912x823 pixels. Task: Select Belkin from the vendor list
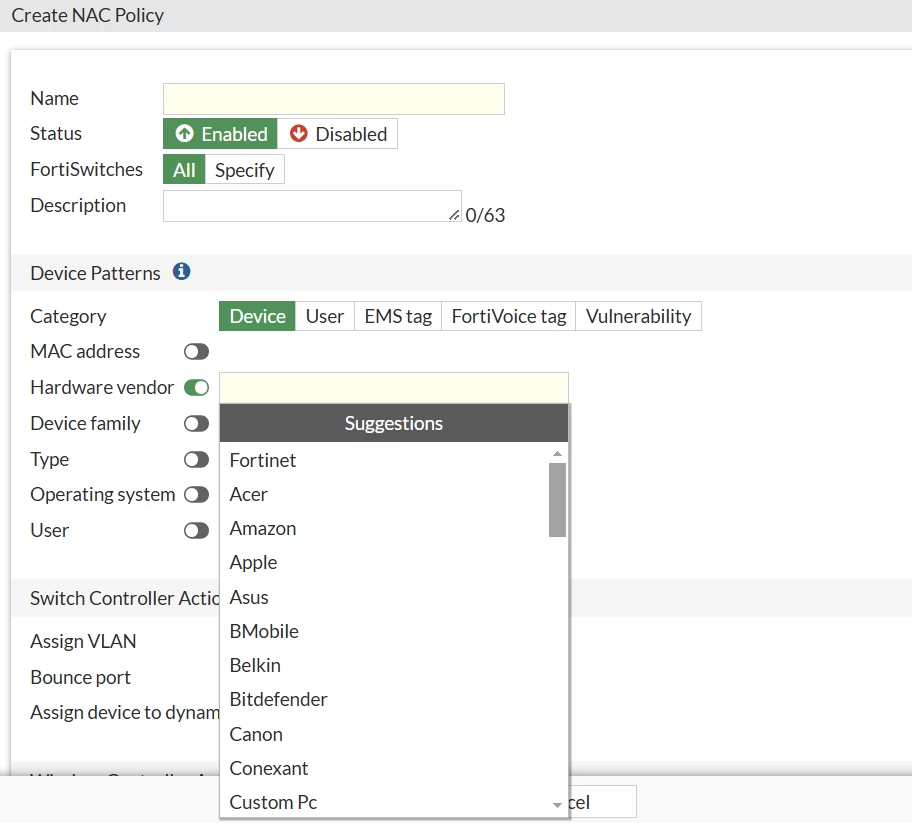(384, 665)
